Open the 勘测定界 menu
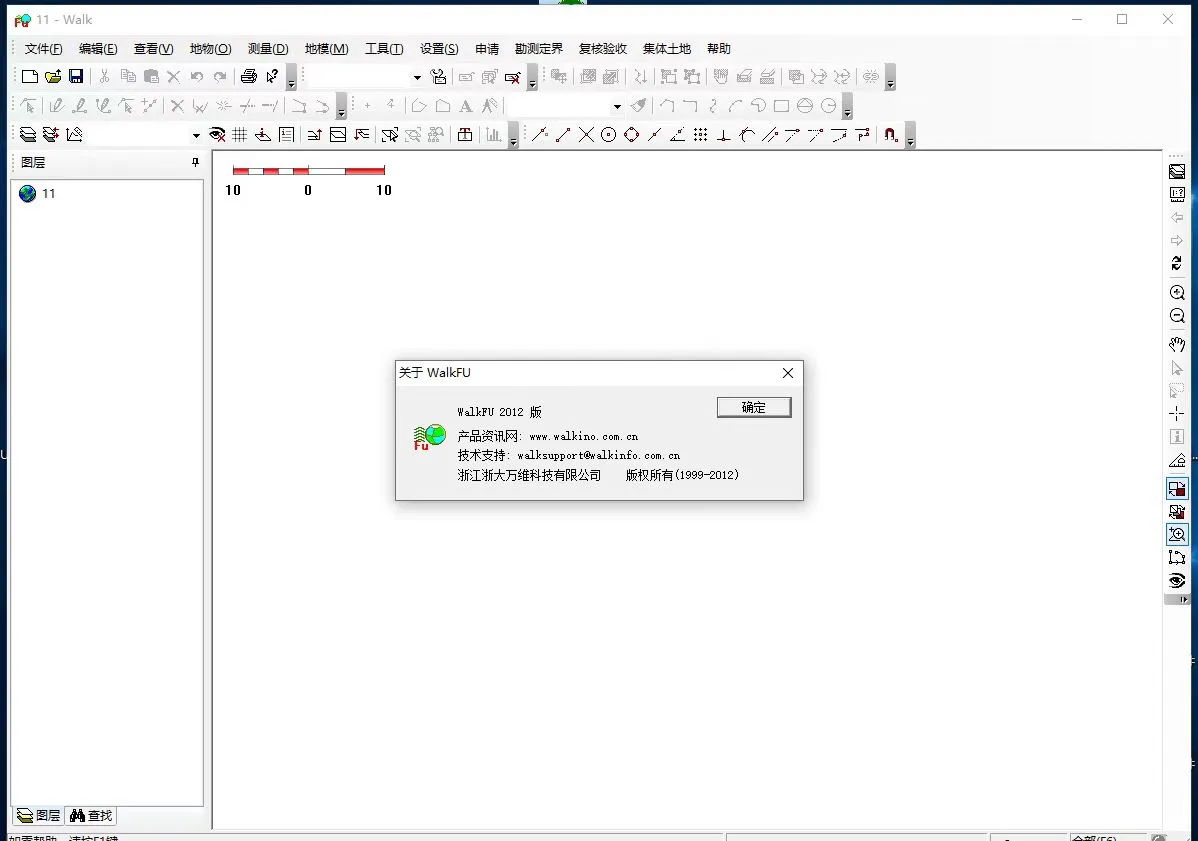1198x841 pixels. coord(539,49)
